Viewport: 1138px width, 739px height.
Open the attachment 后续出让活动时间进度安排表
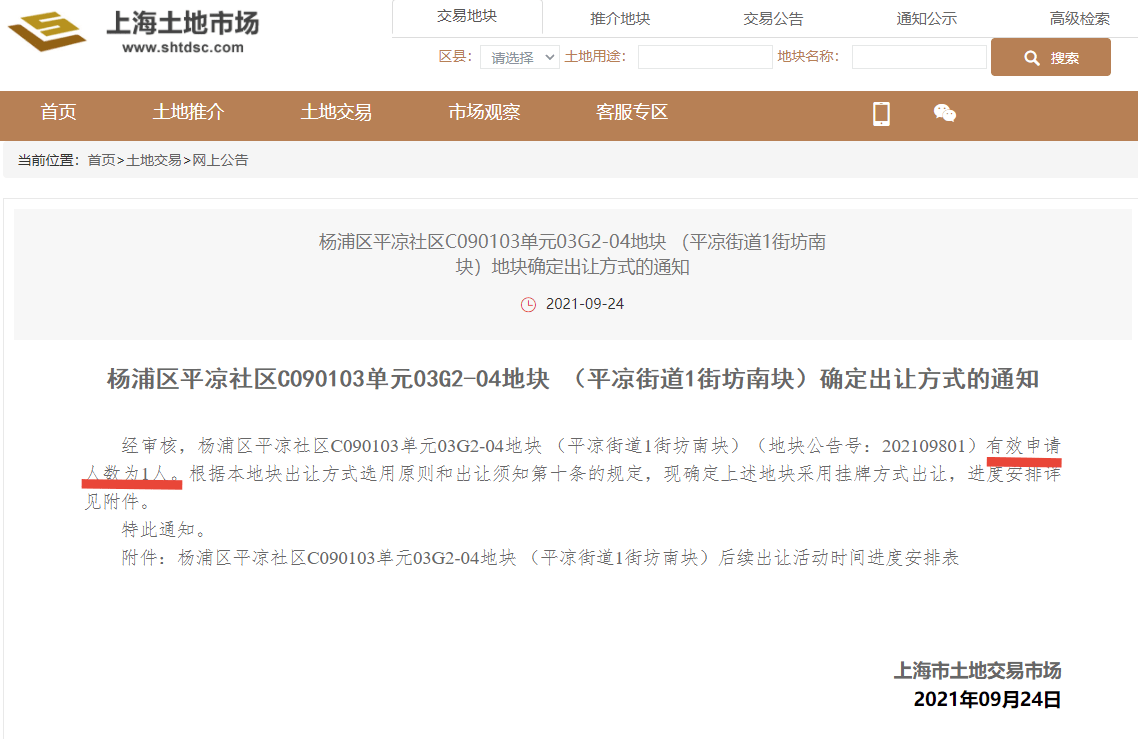pos(568,558)
